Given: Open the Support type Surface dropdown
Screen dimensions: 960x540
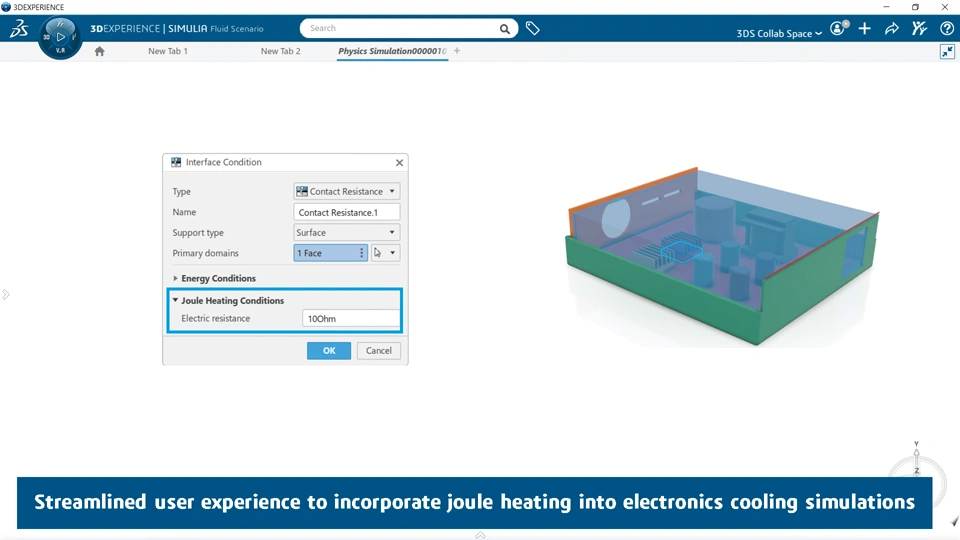Looking at the screenshot, I should (x=347, y=232).
